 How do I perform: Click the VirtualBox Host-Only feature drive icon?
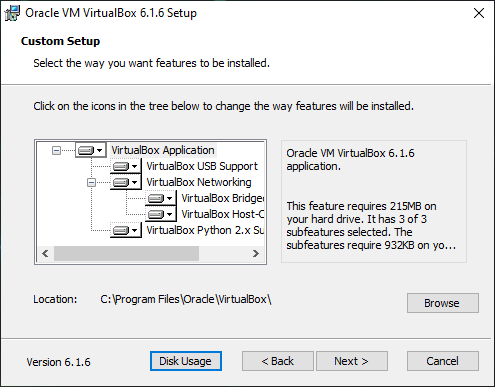[156, 214]
